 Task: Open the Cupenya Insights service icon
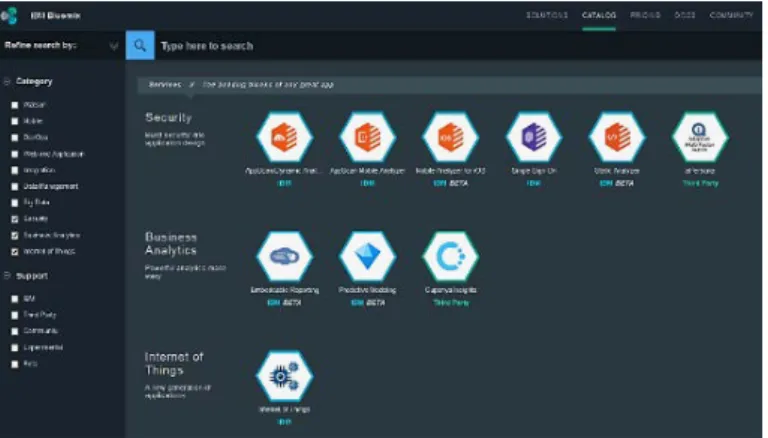click(451, 256)
